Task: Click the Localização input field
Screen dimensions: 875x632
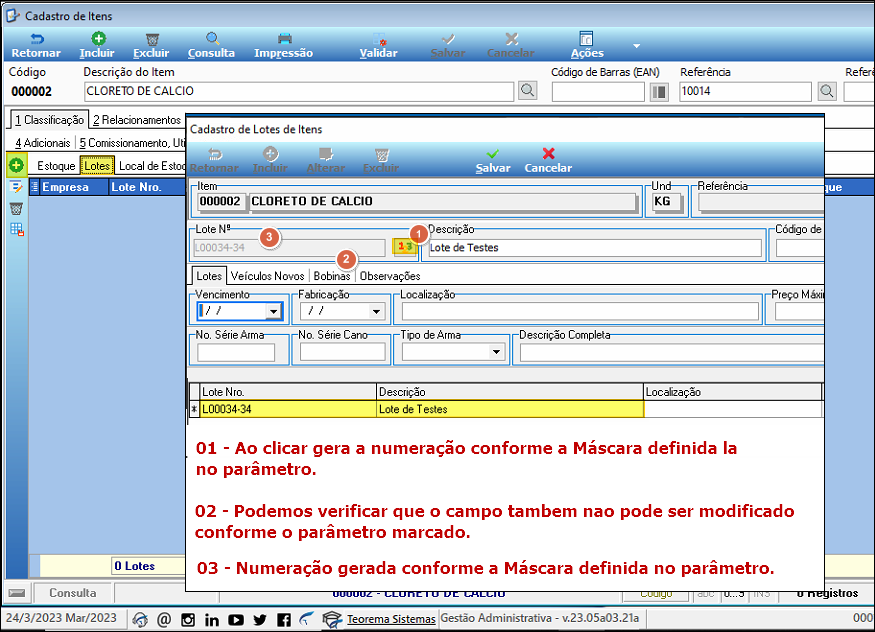Action: tap(580, 311)
